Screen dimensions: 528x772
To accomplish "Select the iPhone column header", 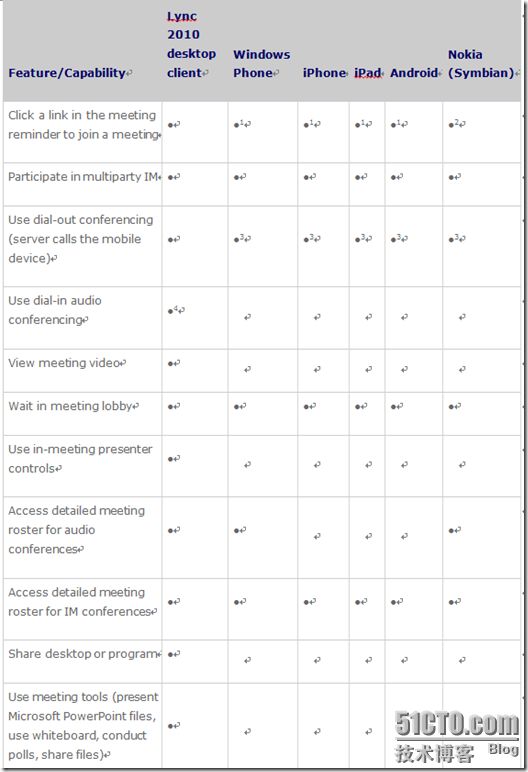I will (324, 73).
